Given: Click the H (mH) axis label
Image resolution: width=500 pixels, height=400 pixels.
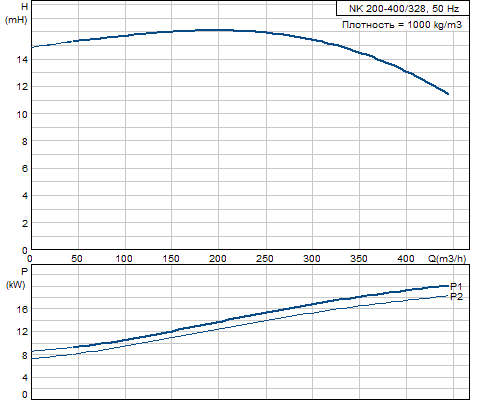Looking at the screenshot, I should pyautogui.click(x=16, y=13).
